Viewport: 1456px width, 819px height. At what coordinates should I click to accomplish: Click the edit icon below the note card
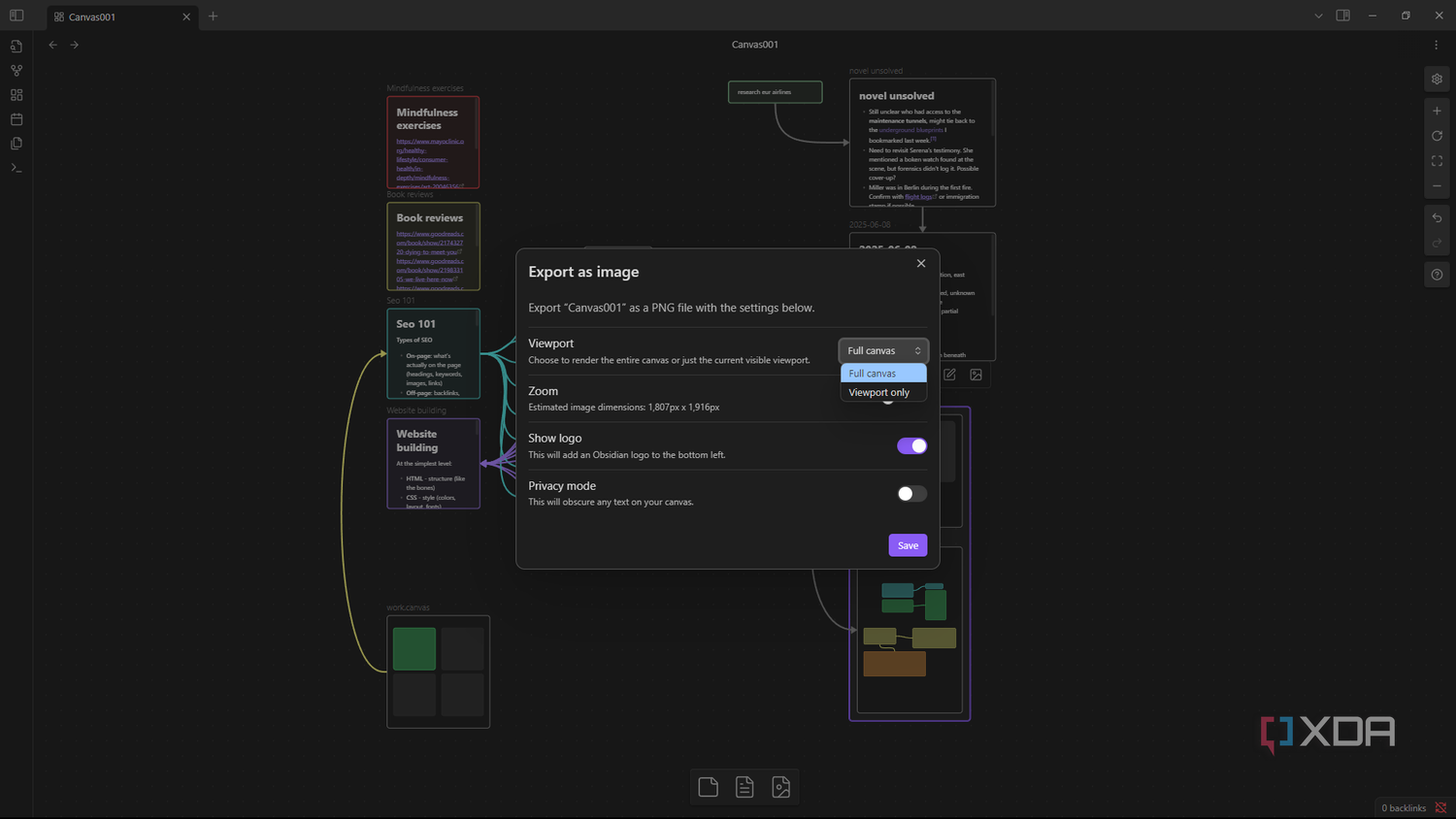[950, 375]
